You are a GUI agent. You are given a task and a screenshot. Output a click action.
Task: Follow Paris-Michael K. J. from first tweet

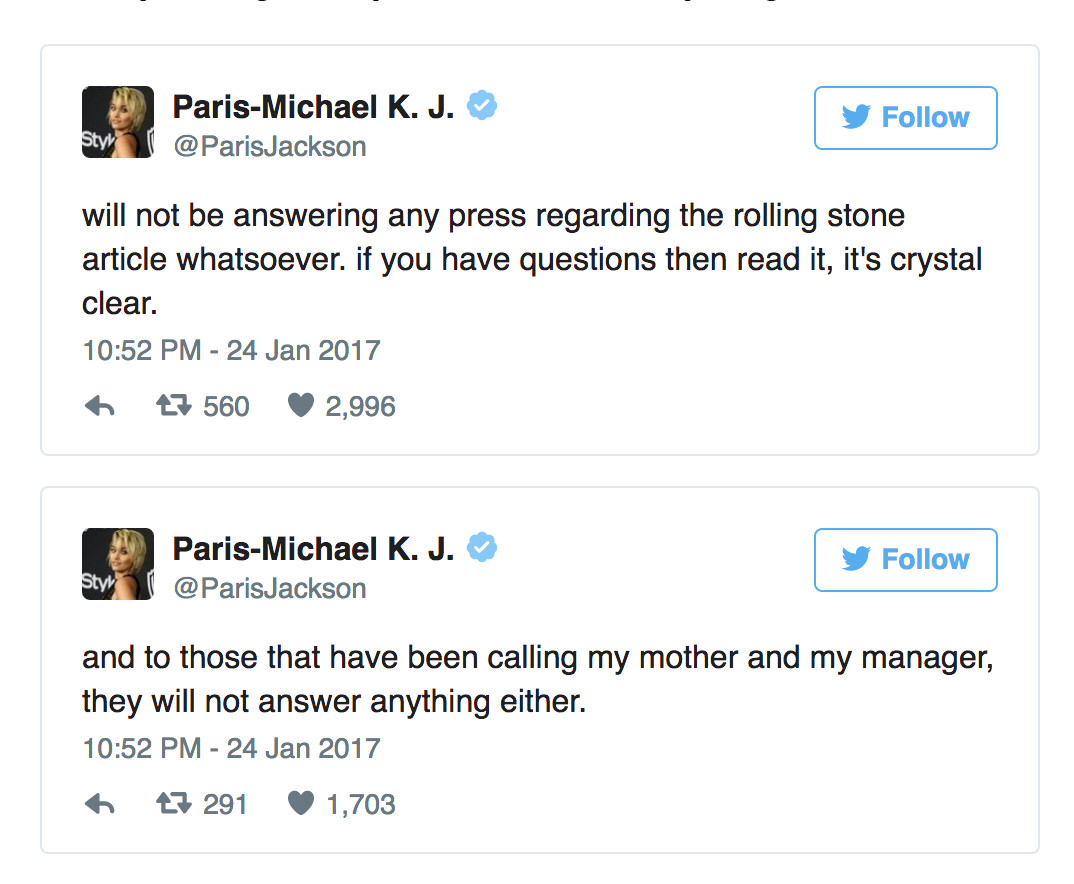(906, 118)
